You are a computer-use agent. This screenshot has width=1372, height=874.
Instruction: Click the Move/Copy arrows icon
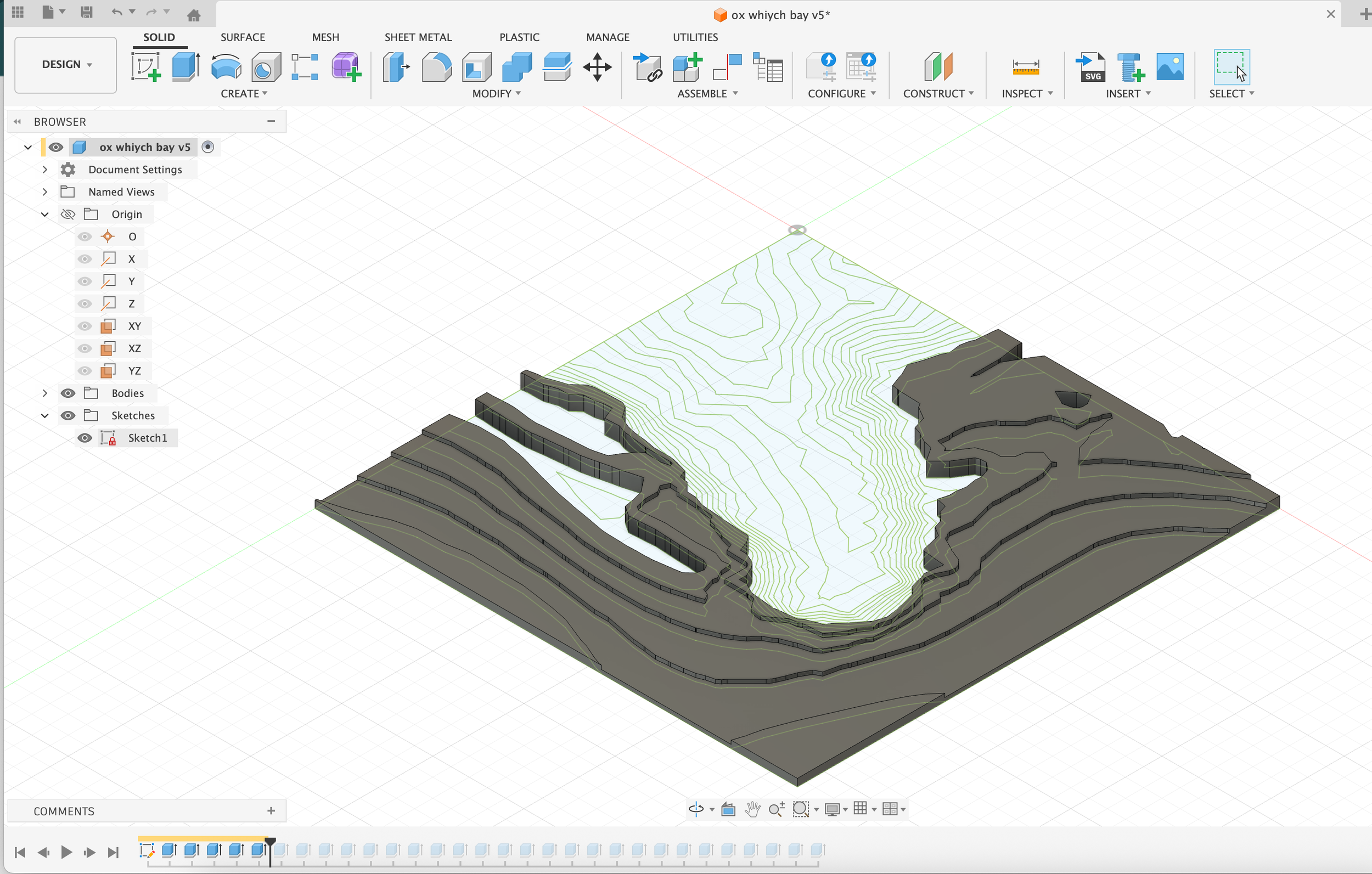tap(597, 67)
